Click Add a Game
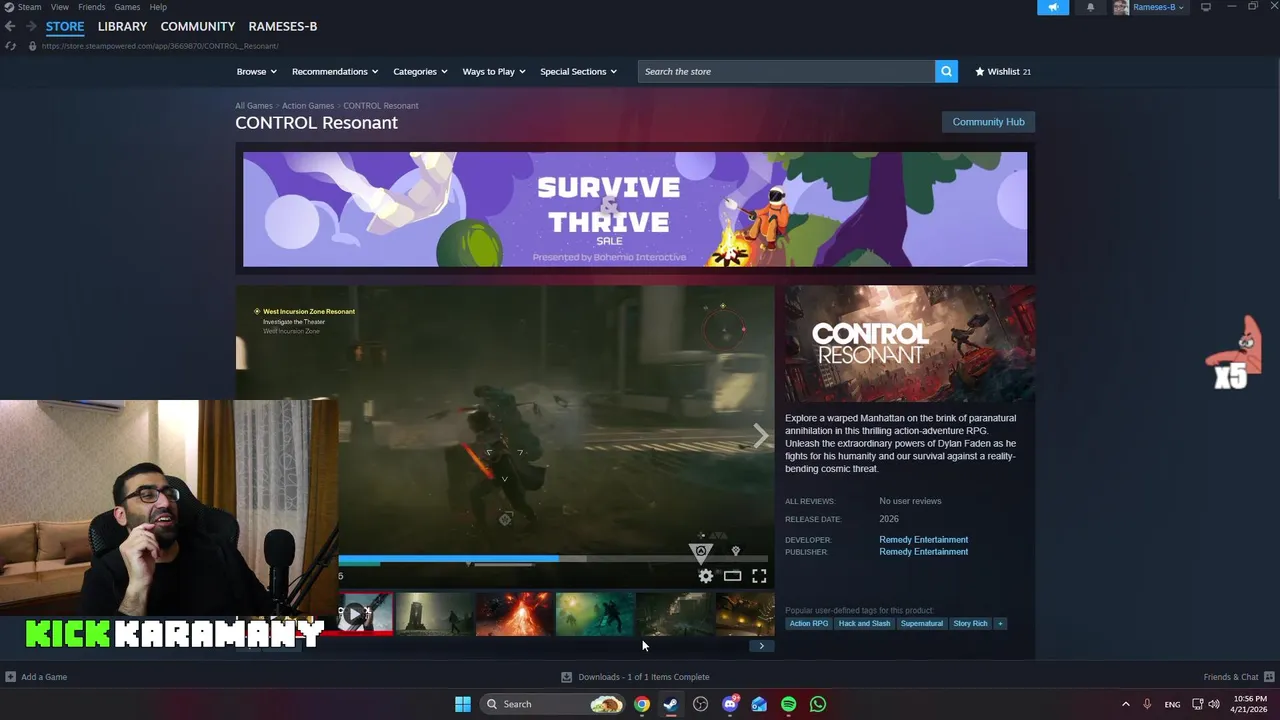1280x720 pixels. pos(36,677)
